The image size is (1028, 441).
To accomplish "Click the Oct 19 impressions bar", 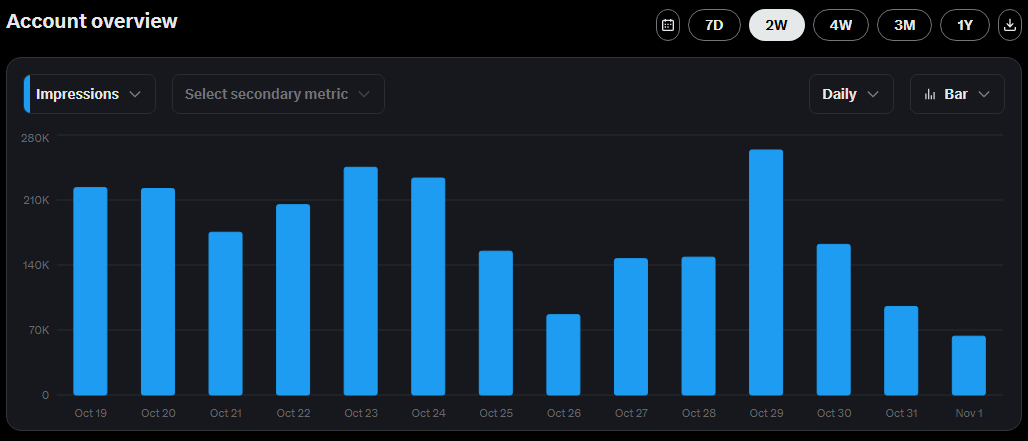I will coord(90,291).
